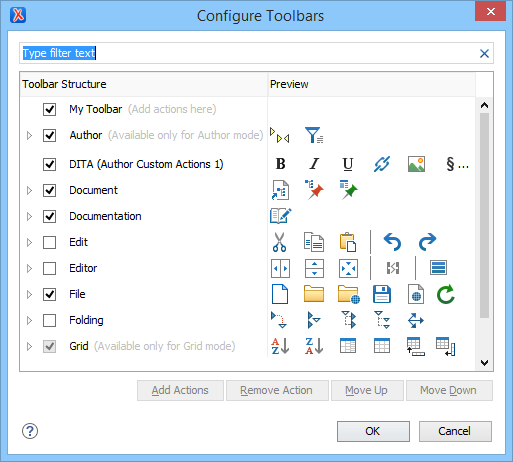Expand the Author tree node
513x462 pixels.
(x=29, y=135)
